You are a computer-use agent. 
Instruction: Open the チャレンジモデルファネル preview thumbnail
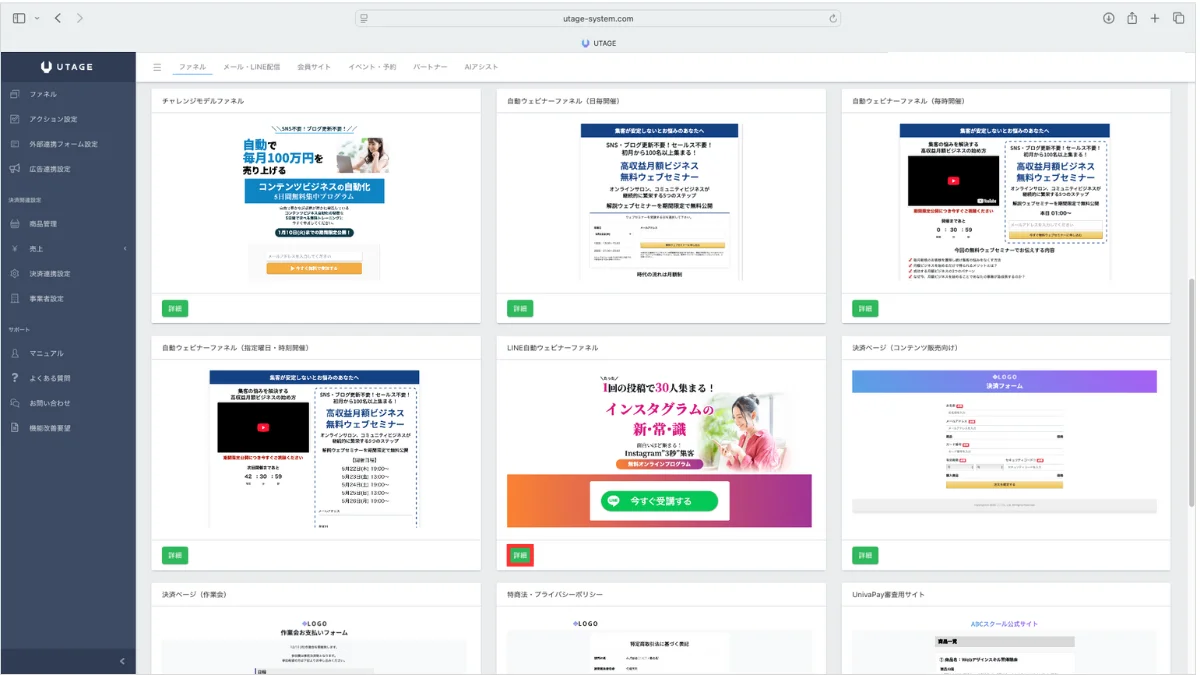pyautogui.click(x=315, y=203)
